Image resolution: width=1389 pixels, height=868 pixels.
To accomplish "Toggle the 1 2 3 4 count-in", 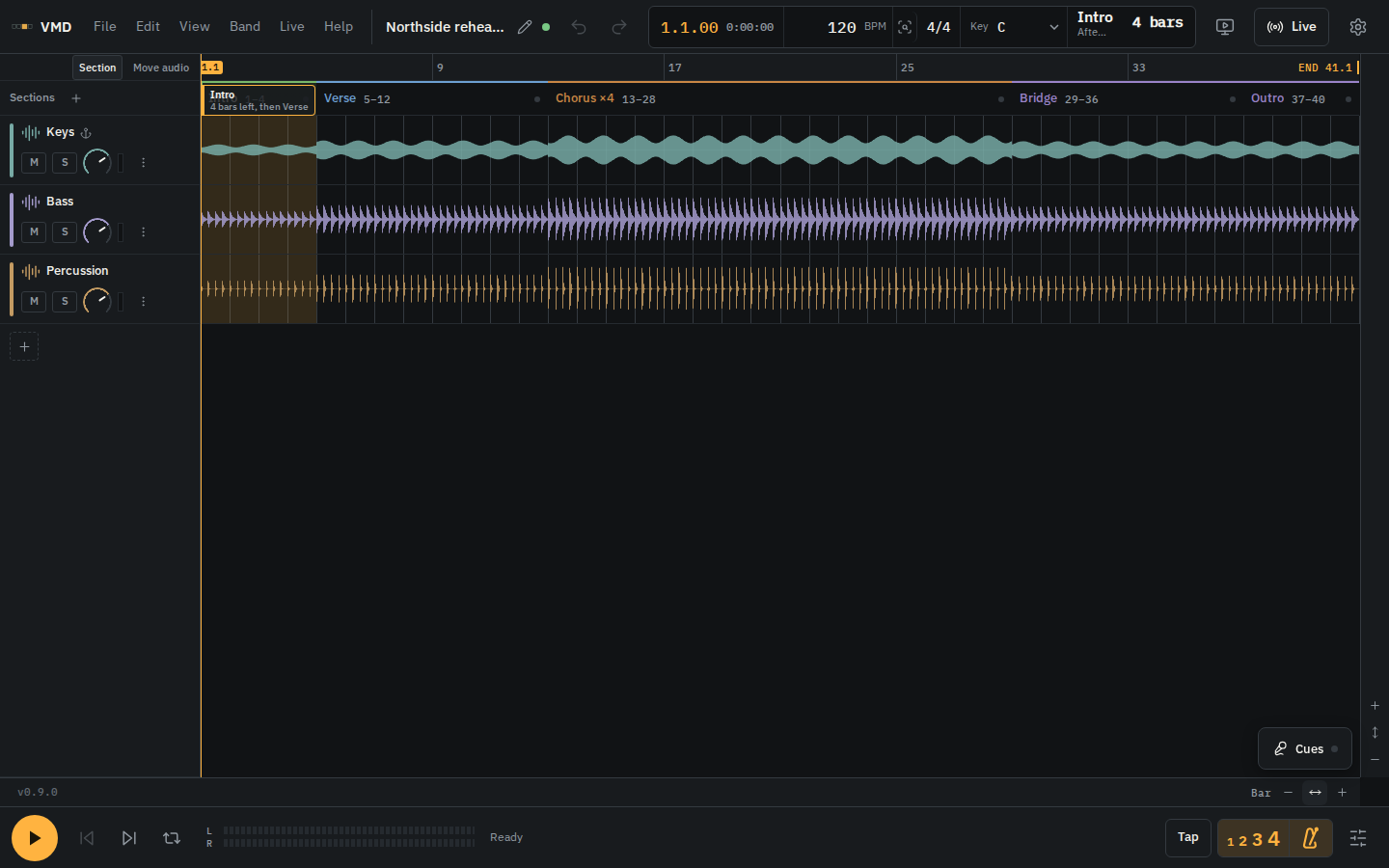I will point(1253,839).
